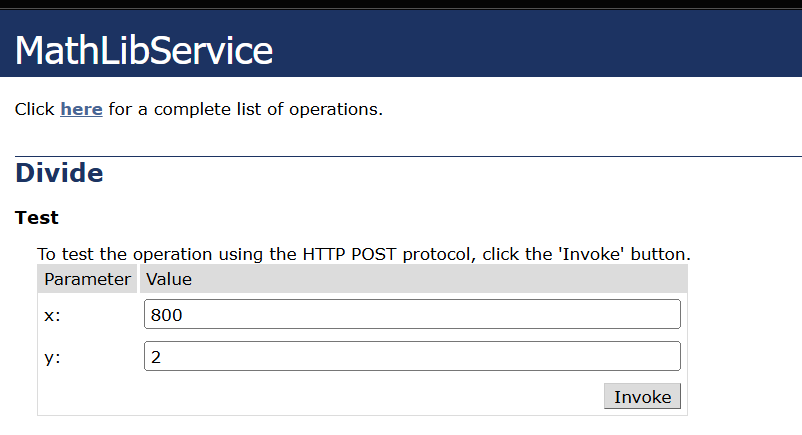Screen dimensions: 802x435
Task: Select the MathLibService page title
Action: coord(144,50)
